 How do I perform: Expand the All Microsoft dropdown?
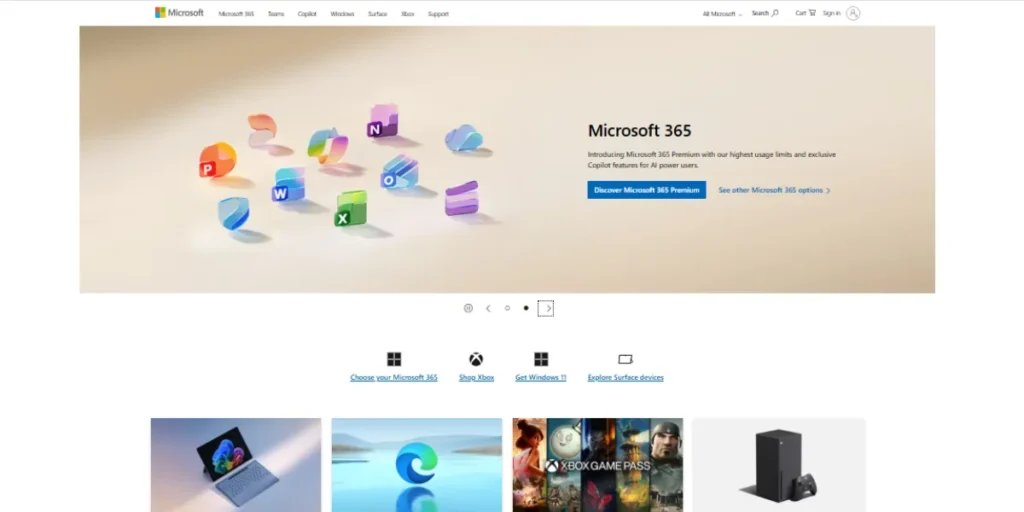click(x=722, y=14)
